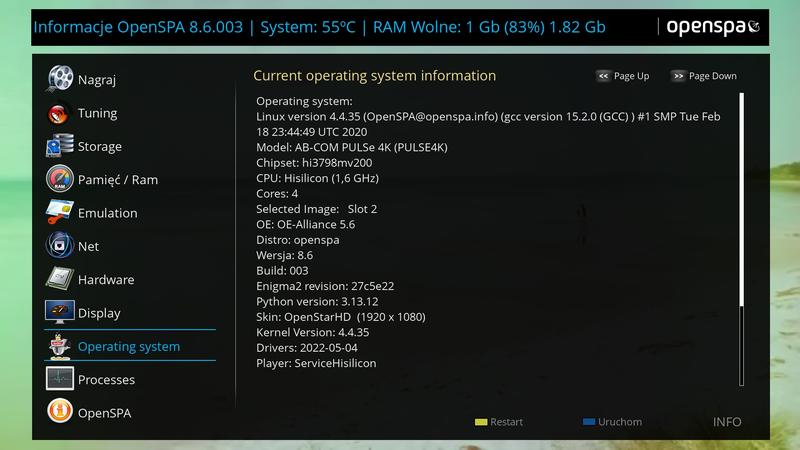
Task: Click the Current operating system information heading
Action: (374, 76)
